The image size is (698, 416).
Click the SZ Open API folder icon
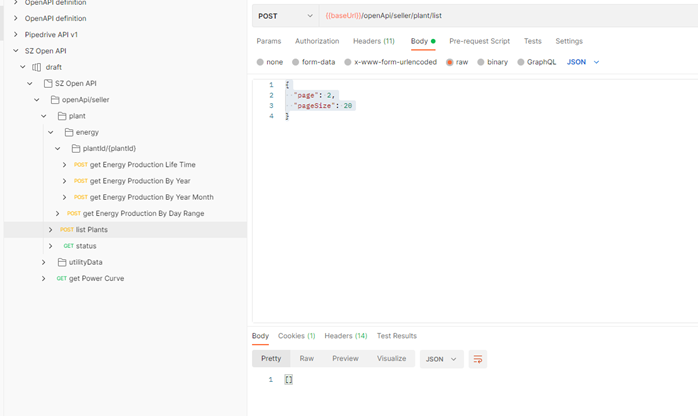click(48, 83)
